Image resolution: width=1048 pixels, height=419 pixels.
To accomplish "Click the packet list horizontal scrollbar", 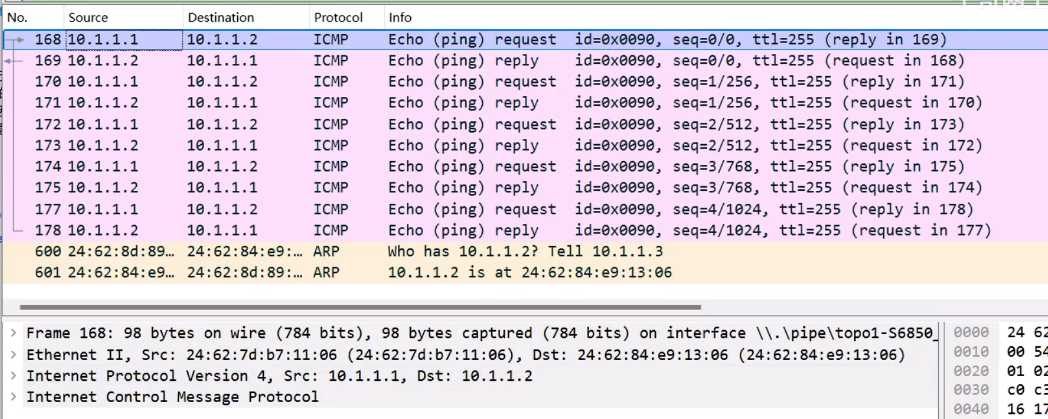I will pos(360,307).
